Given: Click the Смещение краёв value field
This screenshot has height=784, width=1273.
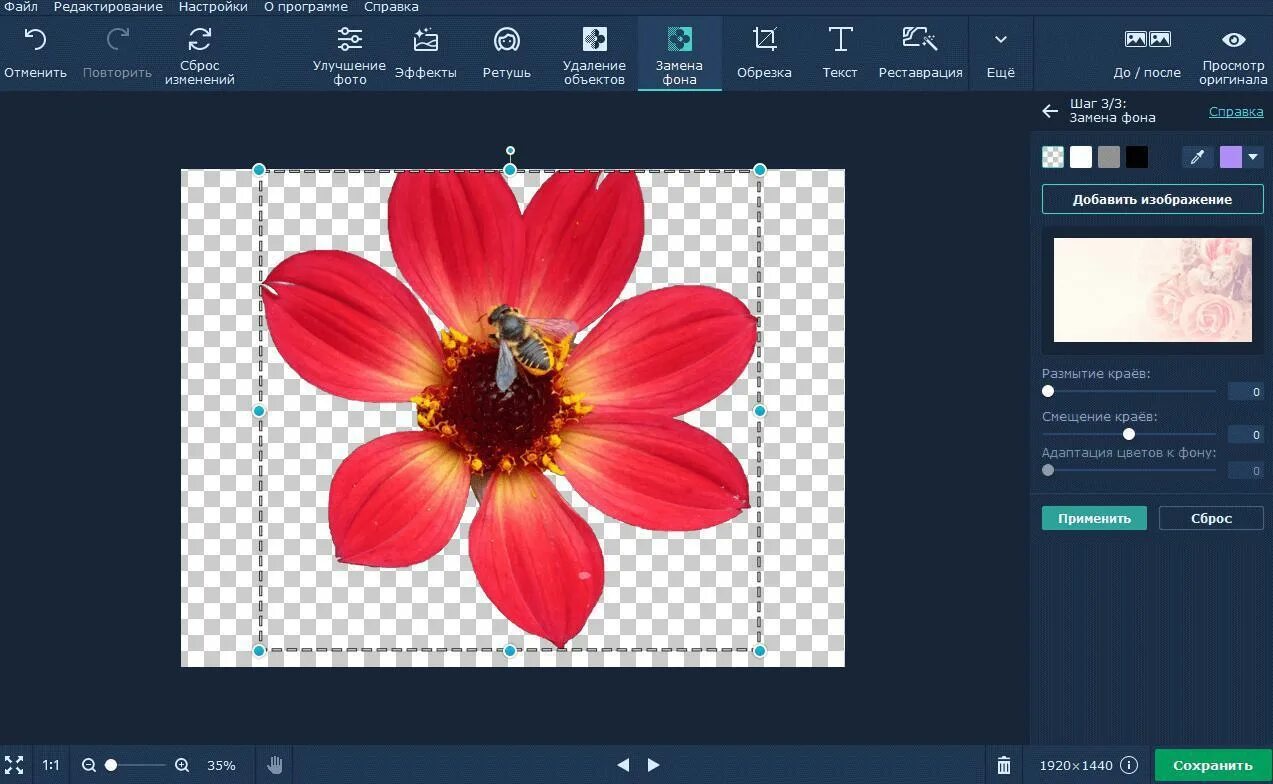Looking at the screenshot, I should click(1245, 434).
